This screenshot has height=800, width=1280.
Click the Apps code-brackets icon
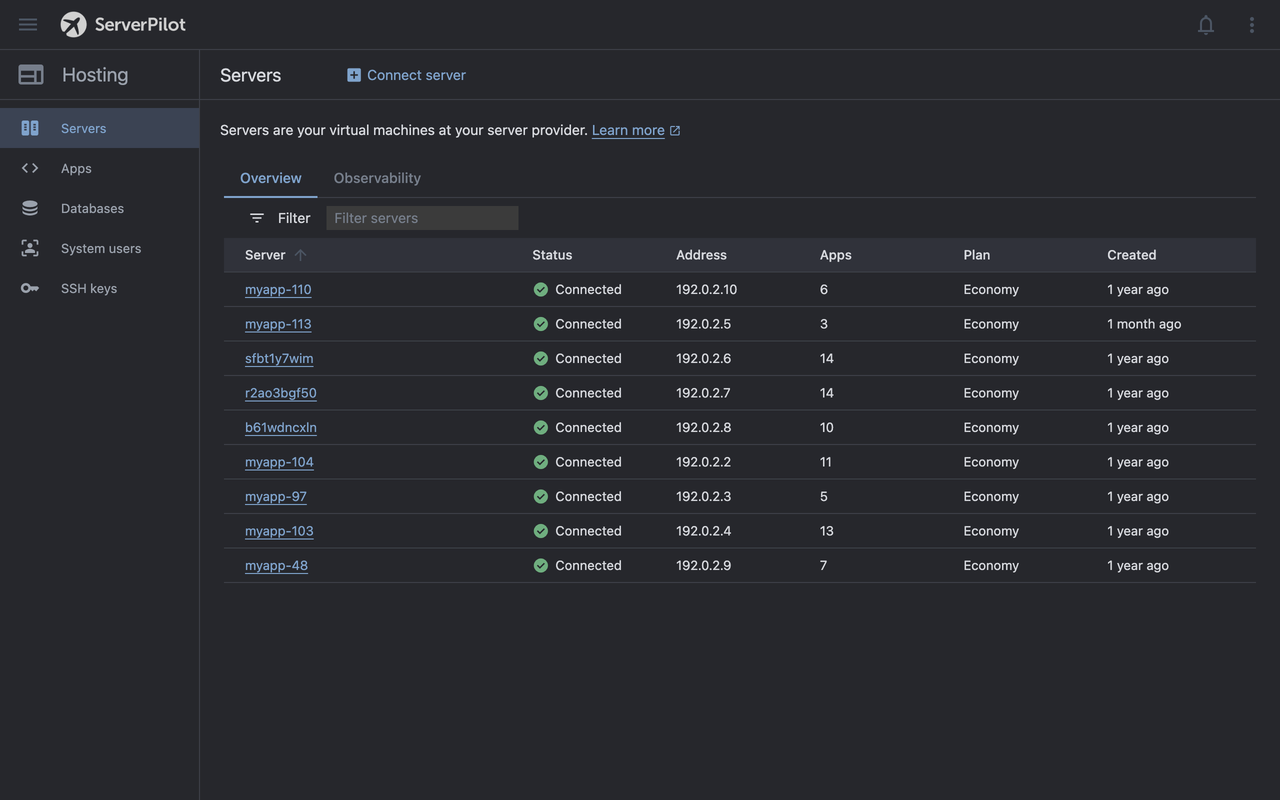point(30,168)
